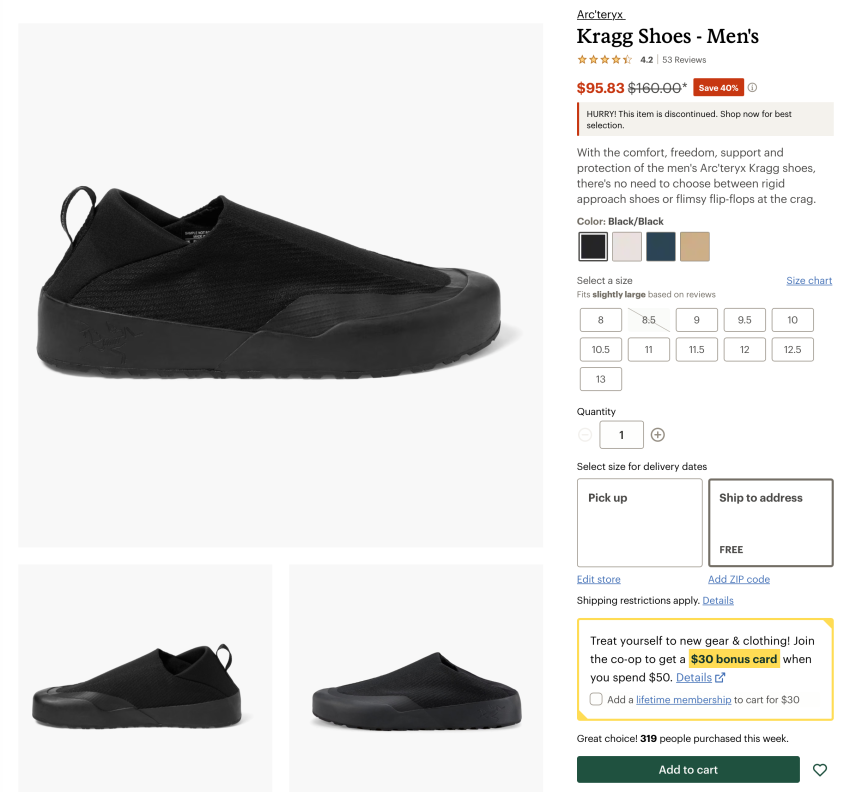Click the heart wishlist icon

pos(820,770)
